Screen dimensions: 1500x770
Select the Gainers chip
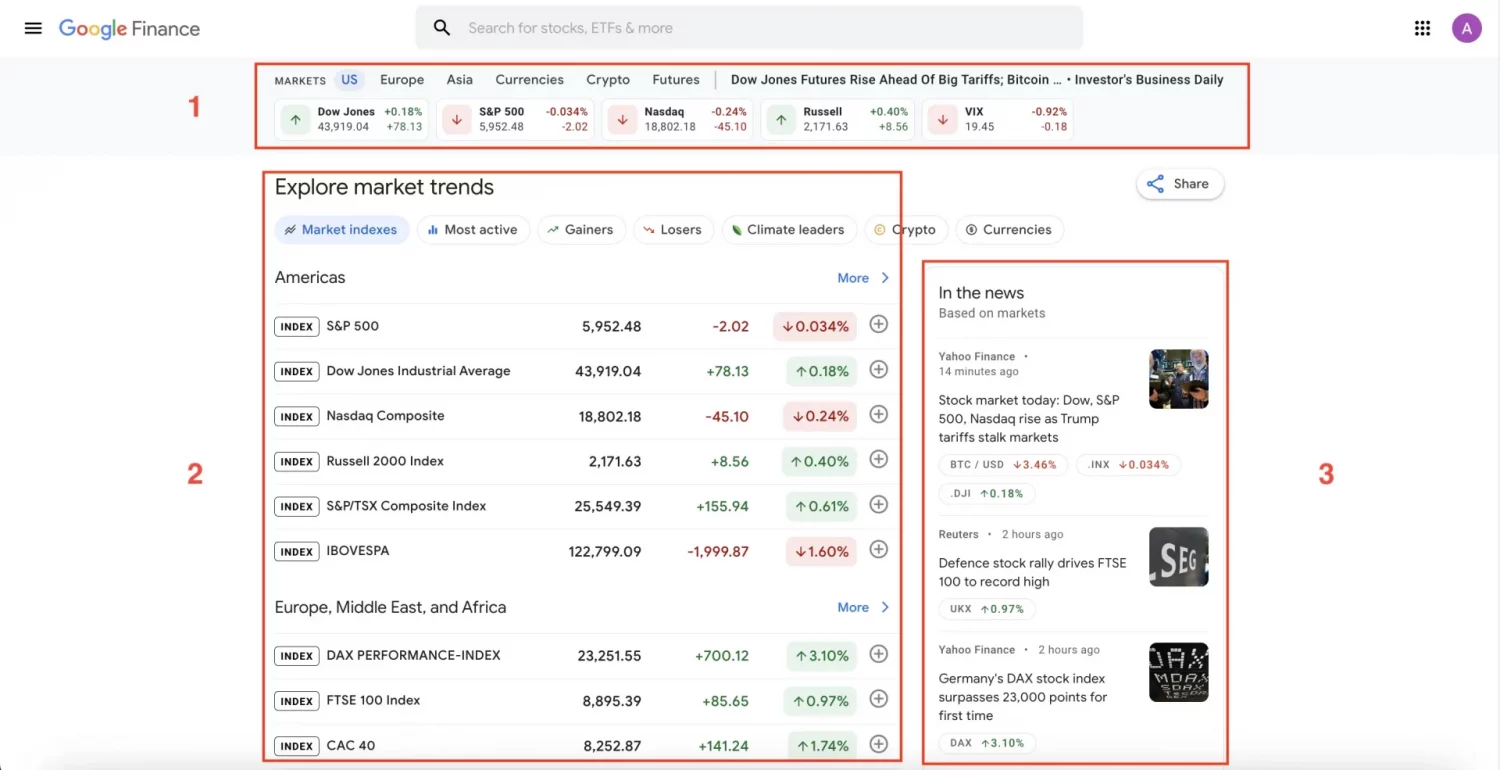(582, 230)
